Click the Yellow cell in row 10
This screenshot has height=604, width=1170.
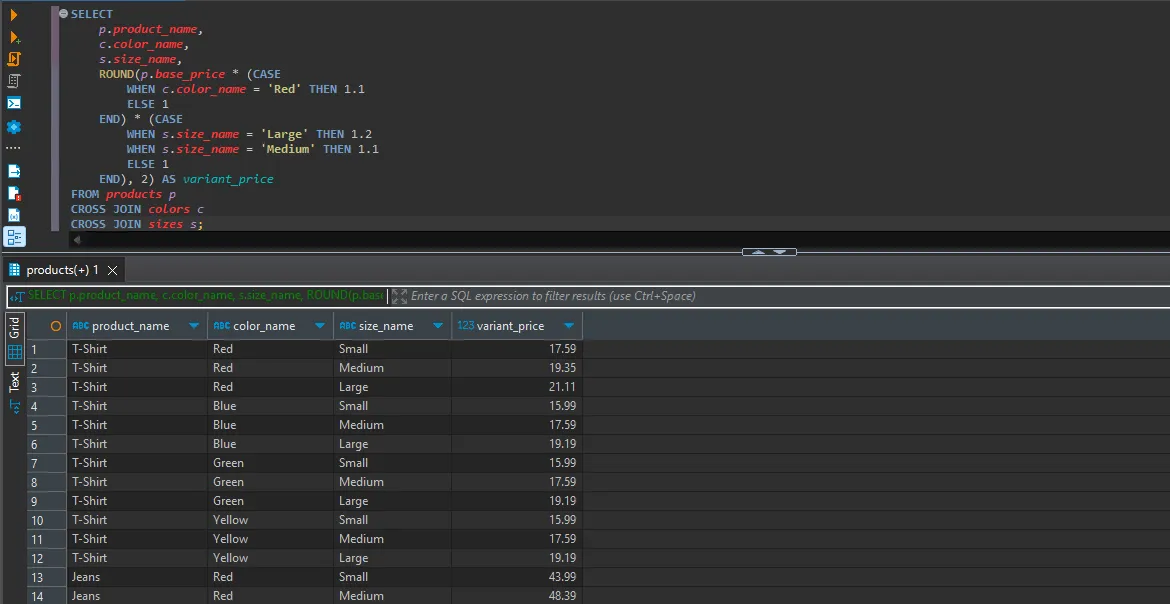point(270,520)
